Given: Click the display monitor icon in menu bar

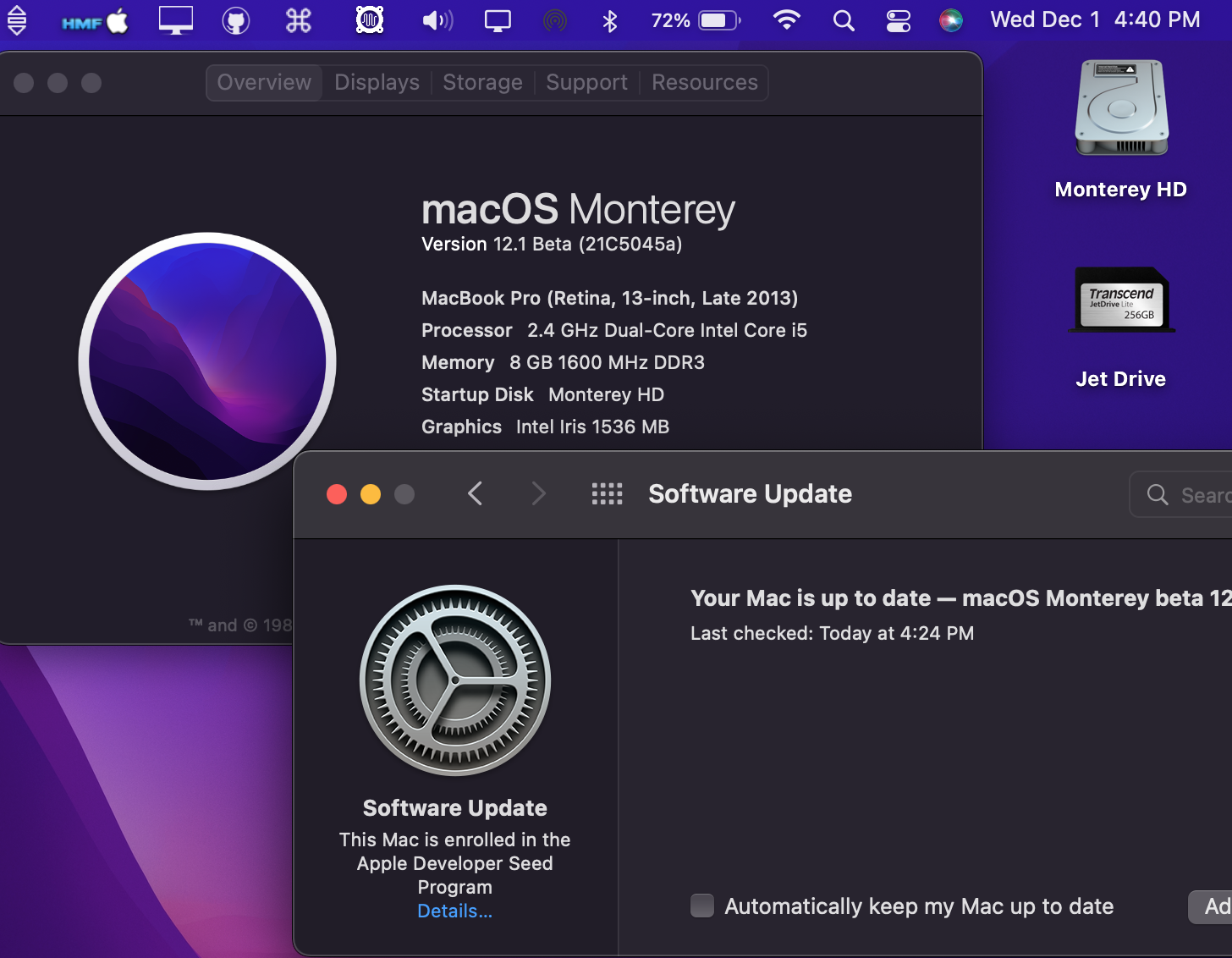Looking at the screenshot, I should click(176, 20).
